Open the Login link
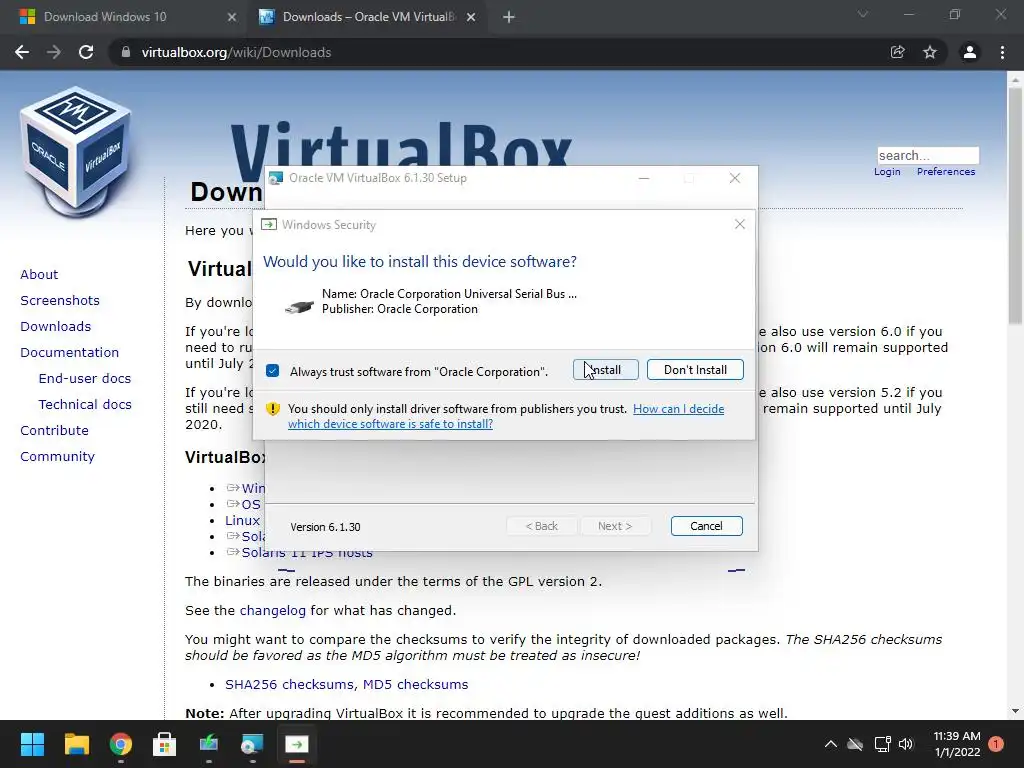 (887, 172)
